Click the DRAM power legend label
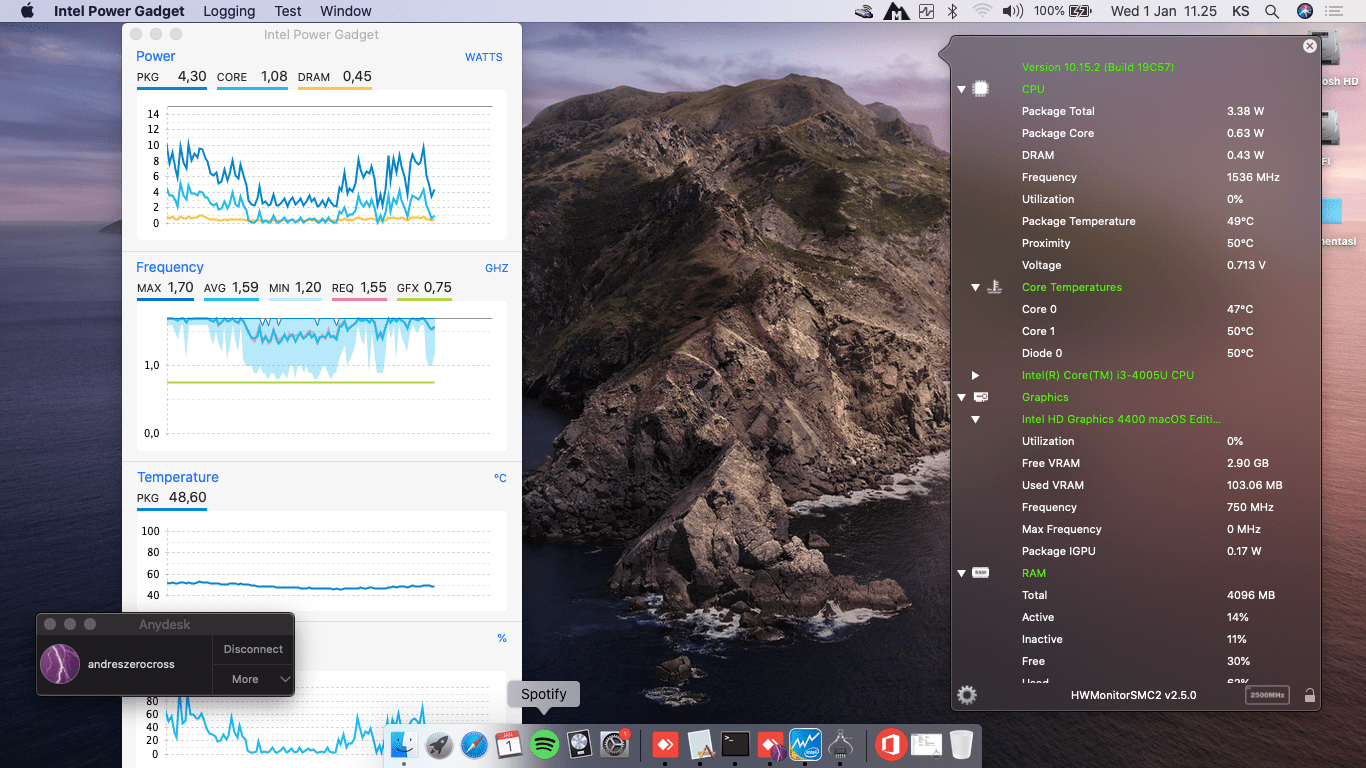1366x768 pixels. [314, 77]
